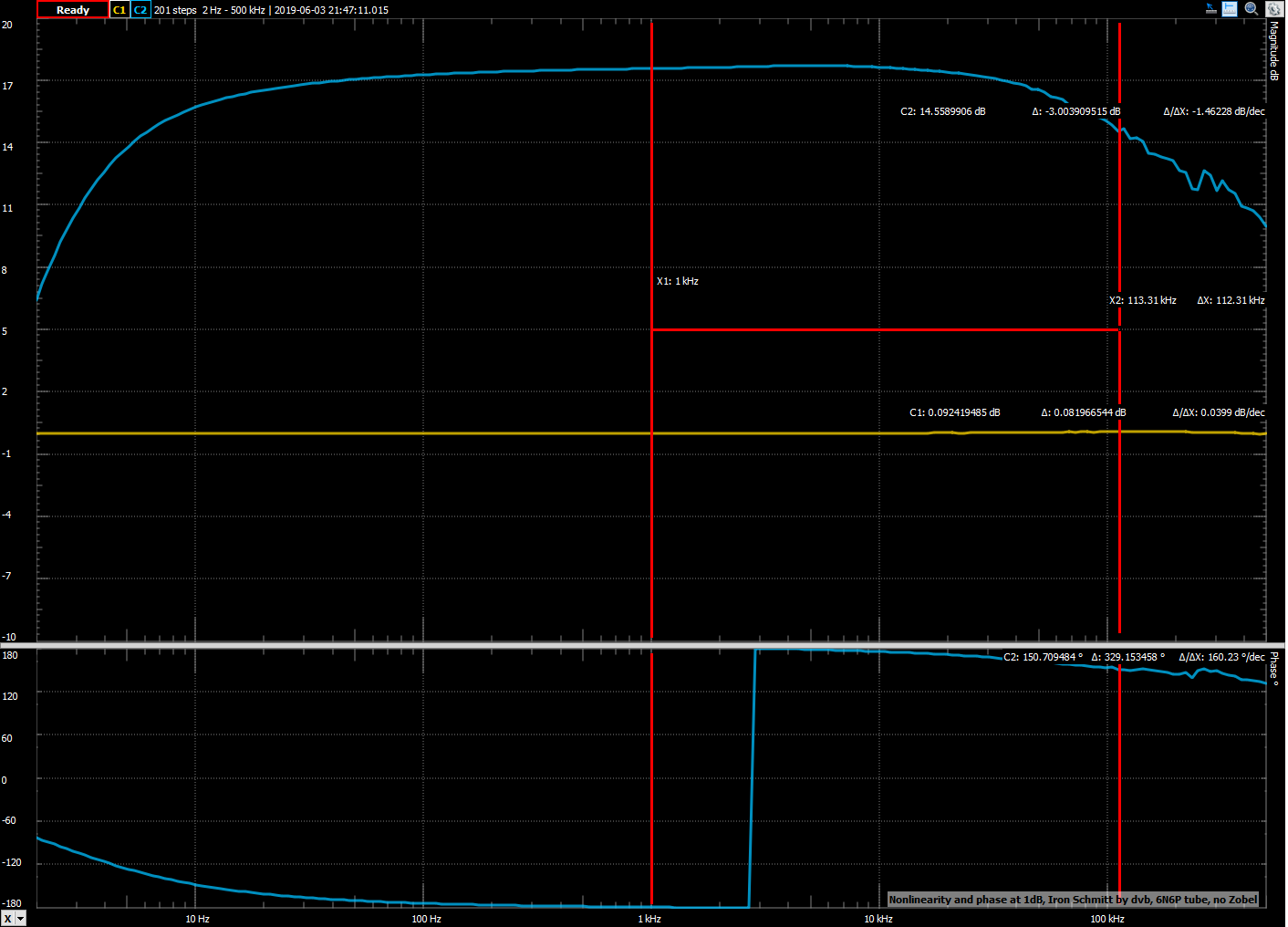The width and height of the screenshot is (1288, 927).
Task: Activate the cursor measurement tool
Action: tap(1231, 9)
